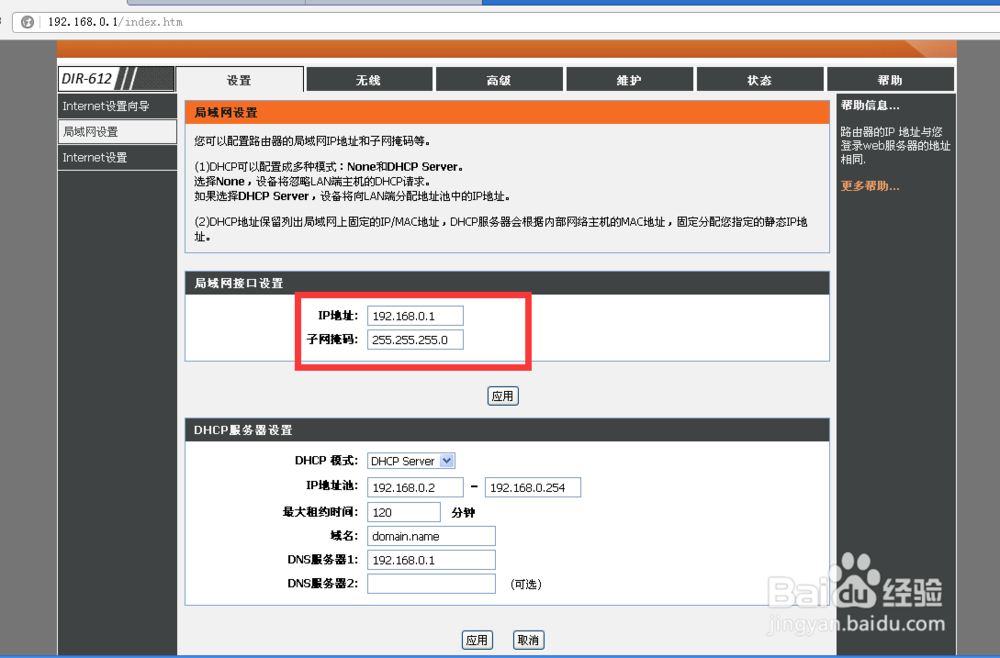Click the IP pool end address field
This screenshot has width=1000, height=658.
(533, 488)
